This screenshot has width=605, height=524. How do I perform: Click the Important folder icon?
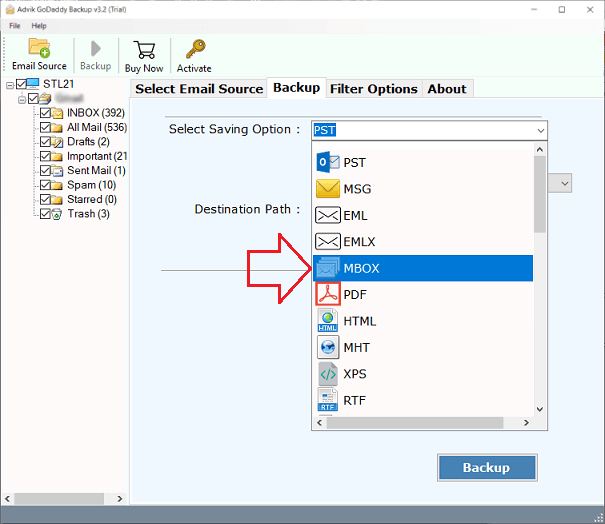point(57,157)
